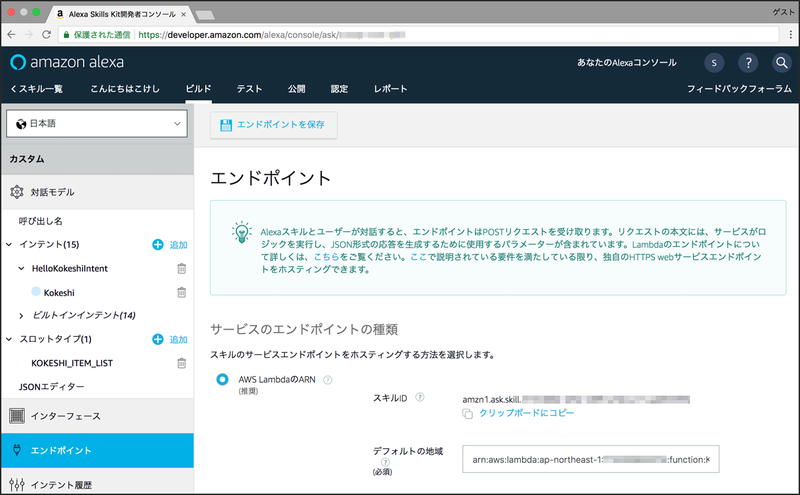The height and width of the screenshot is (495, 800).
Task: Select the 呼び出し名 item
Action: click(41, 221)
